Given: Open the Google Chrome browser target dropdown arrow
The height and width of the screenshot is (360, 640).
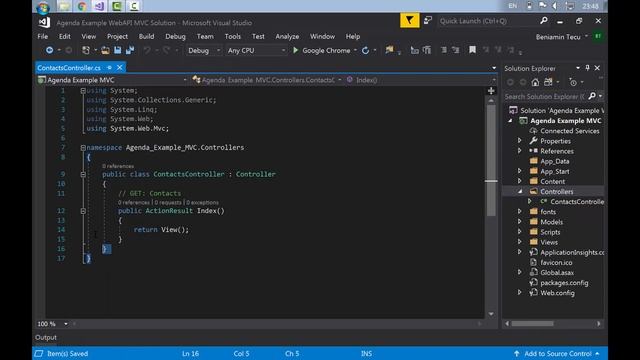Looking at the screenshot, I should pos(356,50).
